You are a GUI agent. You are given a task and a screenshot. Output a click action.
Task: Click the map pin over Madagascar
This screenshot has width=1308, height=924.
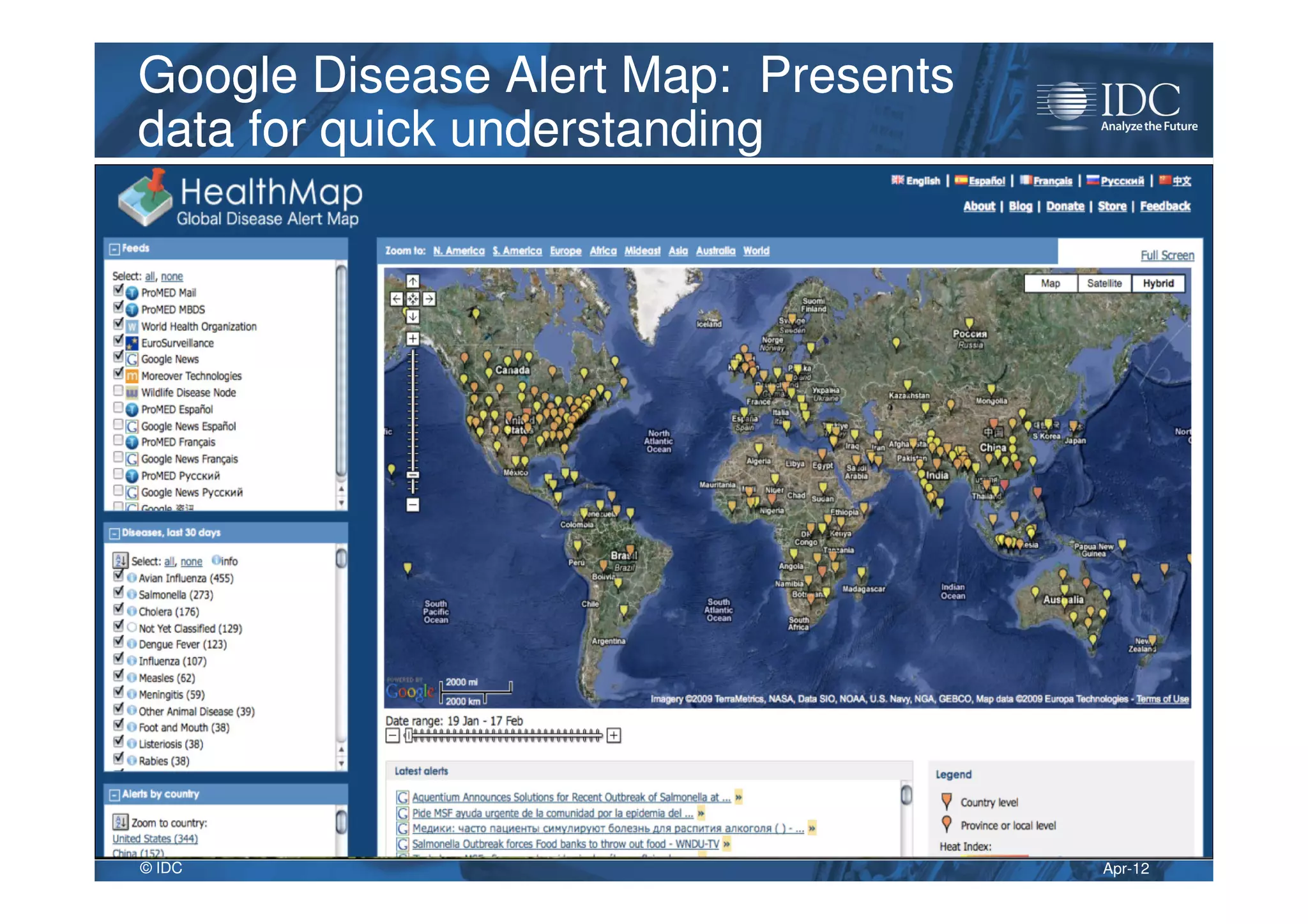pyautogui.click(x=862, y=573)
